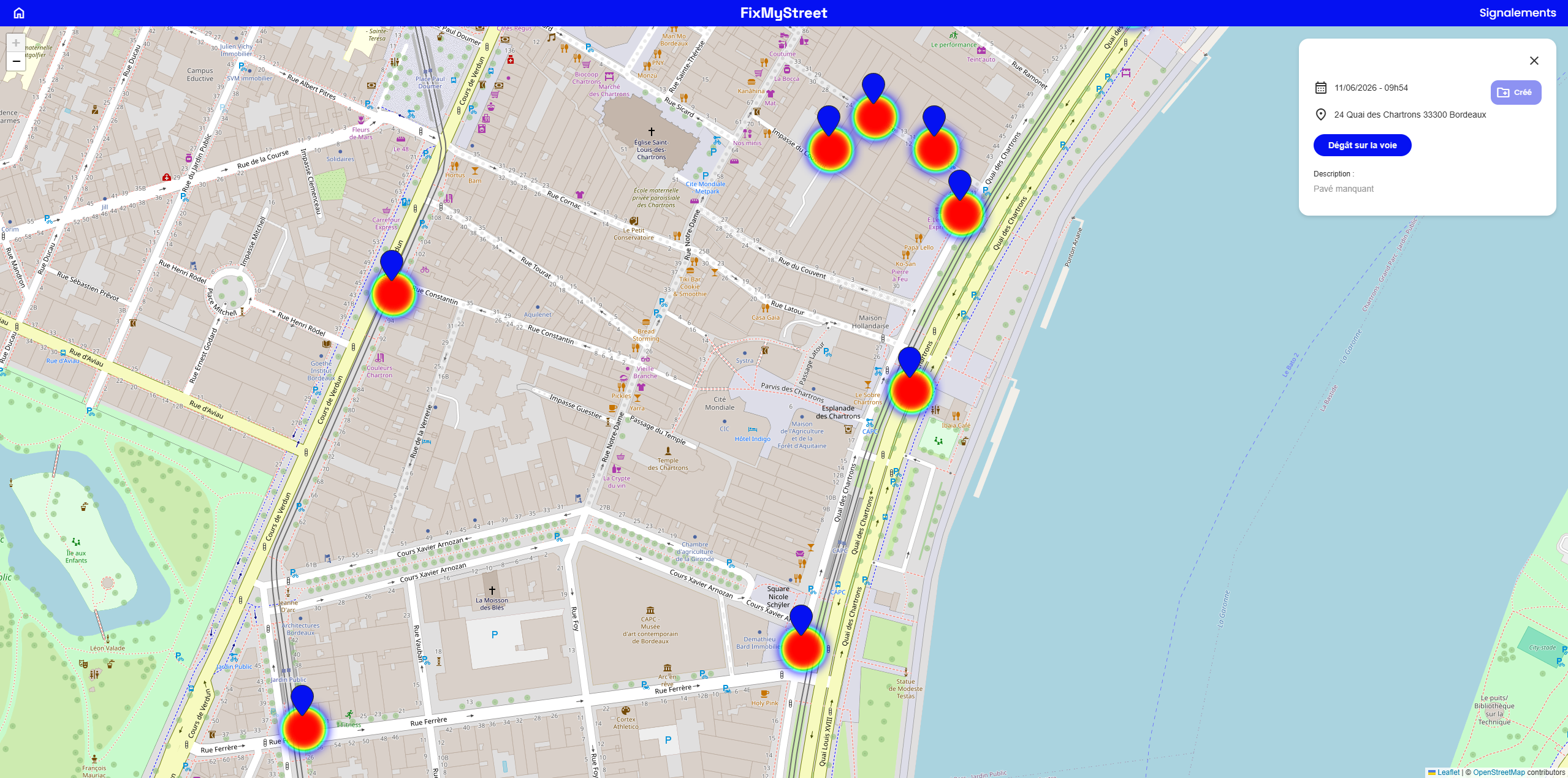Click the Temple des Chartrons label
This screenshot has height=778, width=1568.
coord(668,464)
